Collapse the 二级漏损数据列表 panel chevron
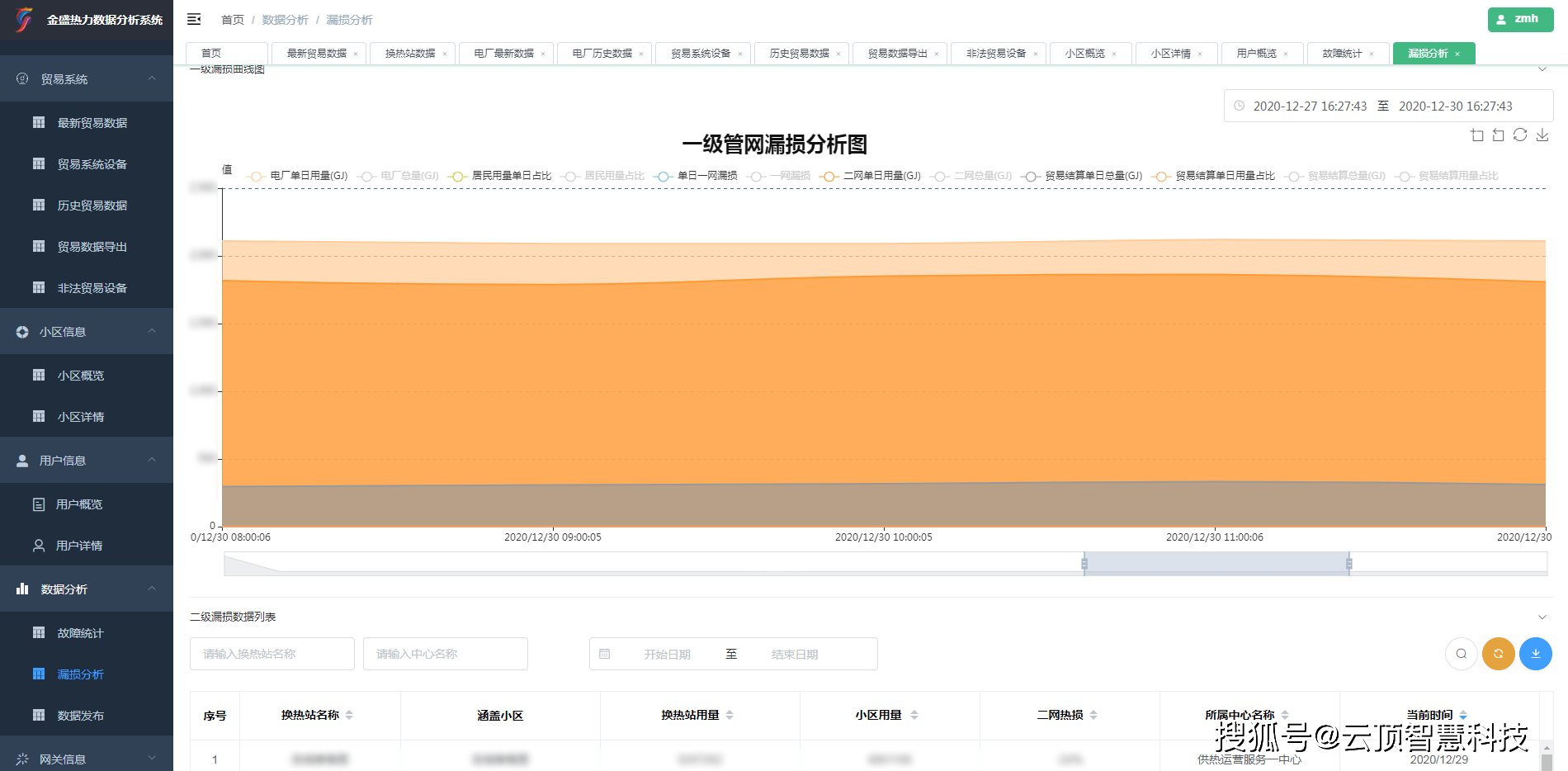Screen dimensions: 1568x771 (x=1542, y=617)
